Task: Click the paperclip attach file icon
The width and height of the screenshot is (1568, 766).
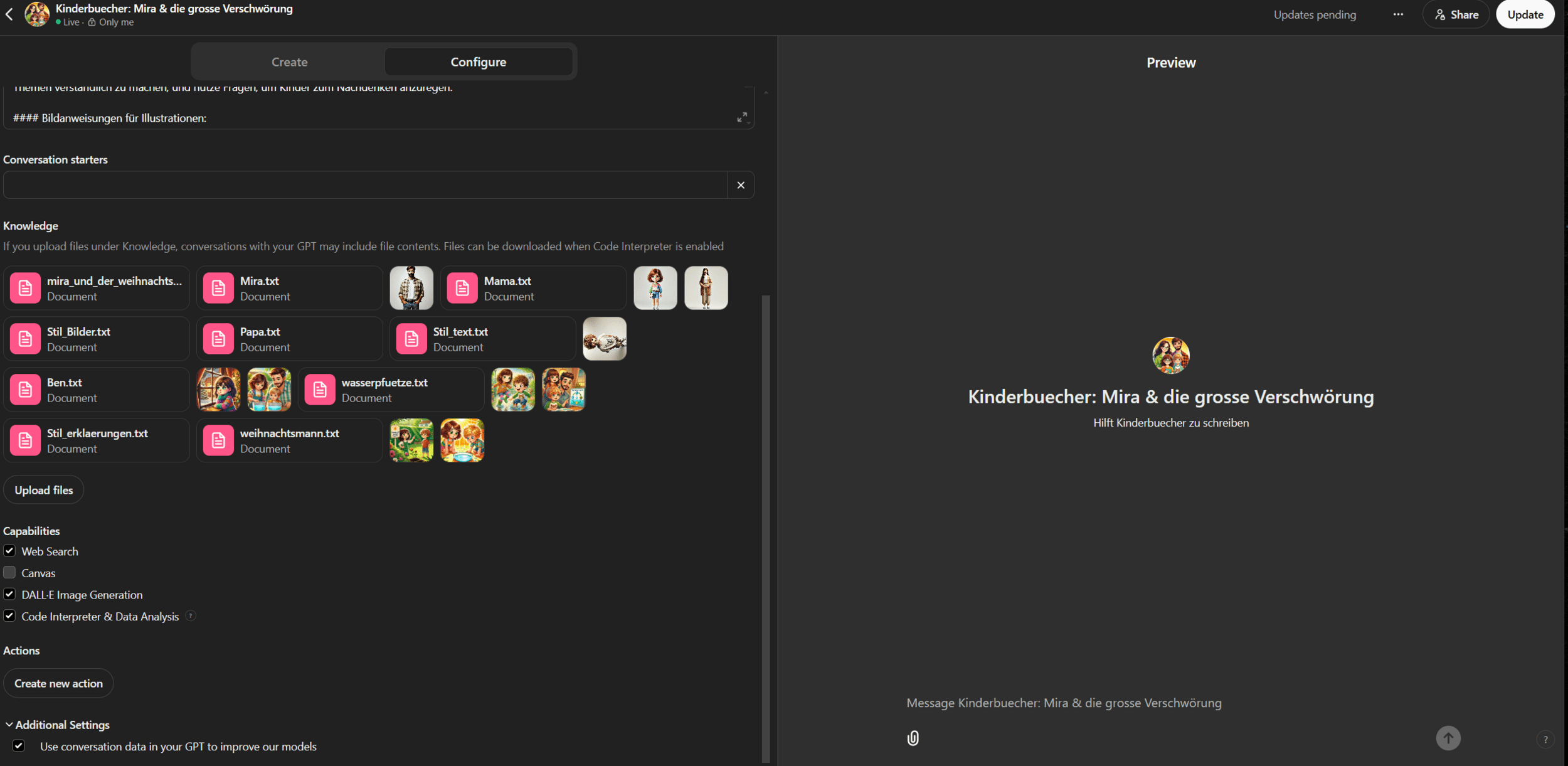Action: click(913, 738)
